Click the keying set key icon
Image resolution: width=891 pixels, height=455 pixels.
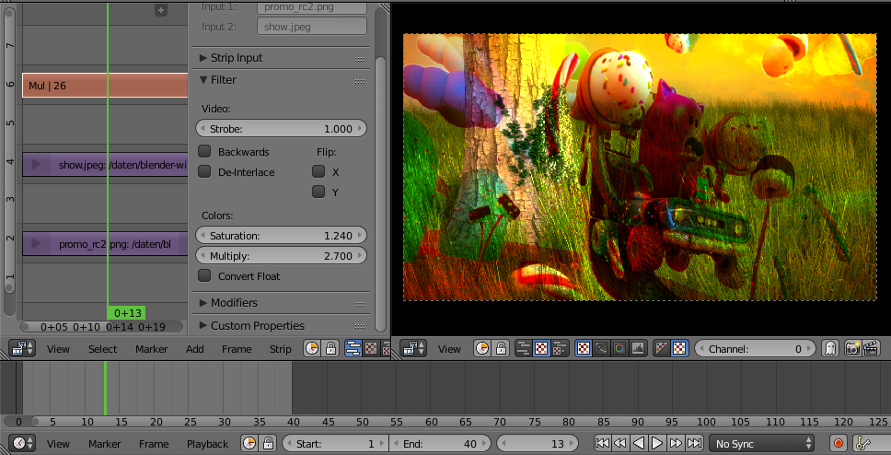point(861,444)
